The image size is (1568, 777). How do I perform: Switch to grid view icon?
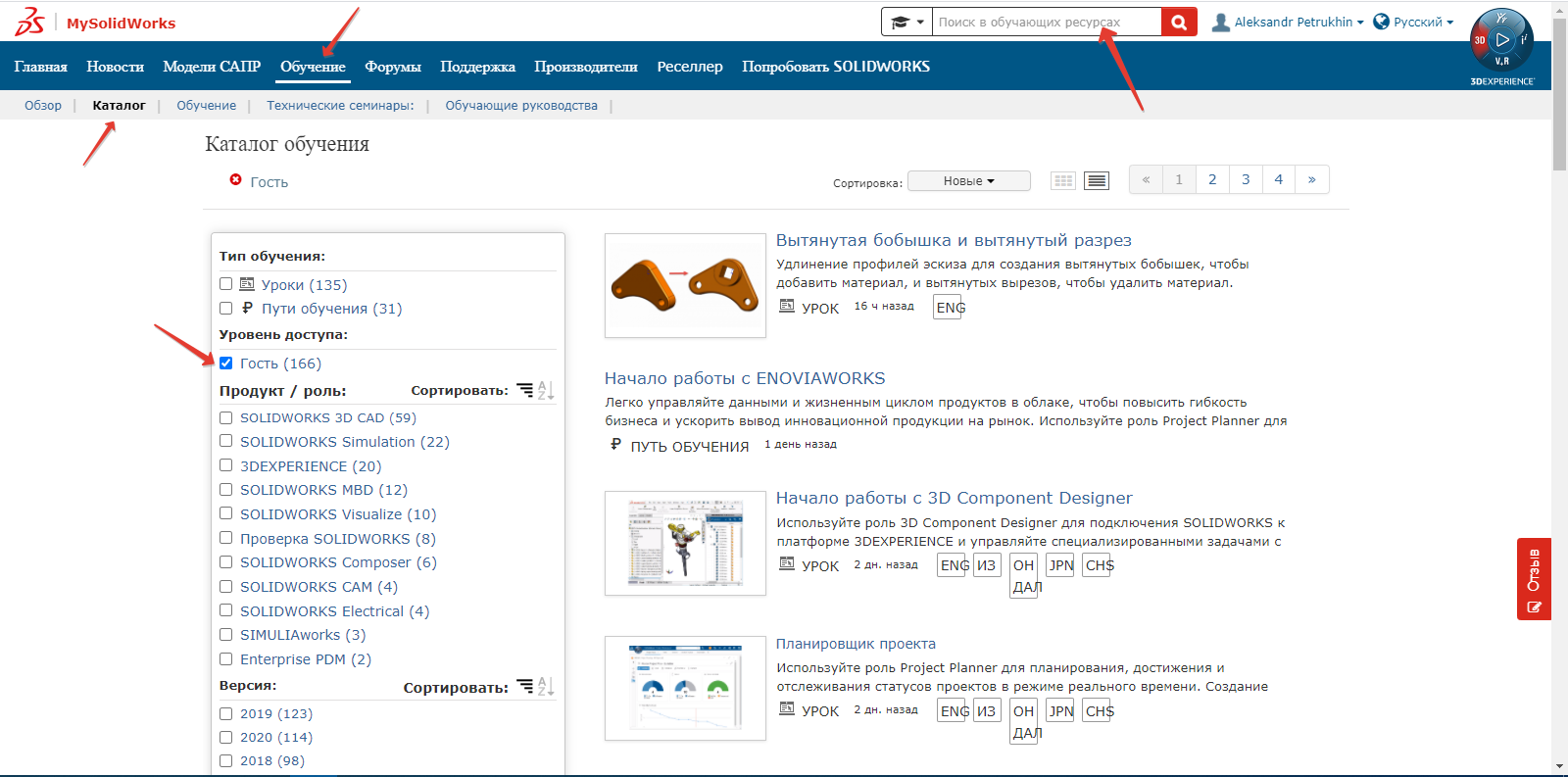1062,181
